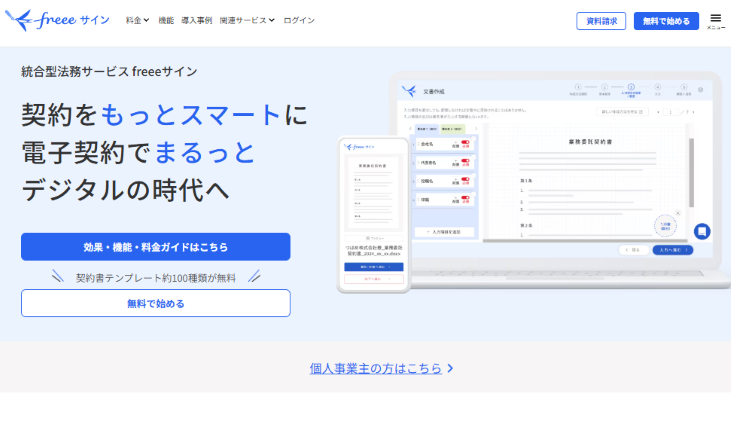Image resolution: width=731 pixels, height=437 pixels.
Task: Click the smartphone contract preview image
Action: 373,214
